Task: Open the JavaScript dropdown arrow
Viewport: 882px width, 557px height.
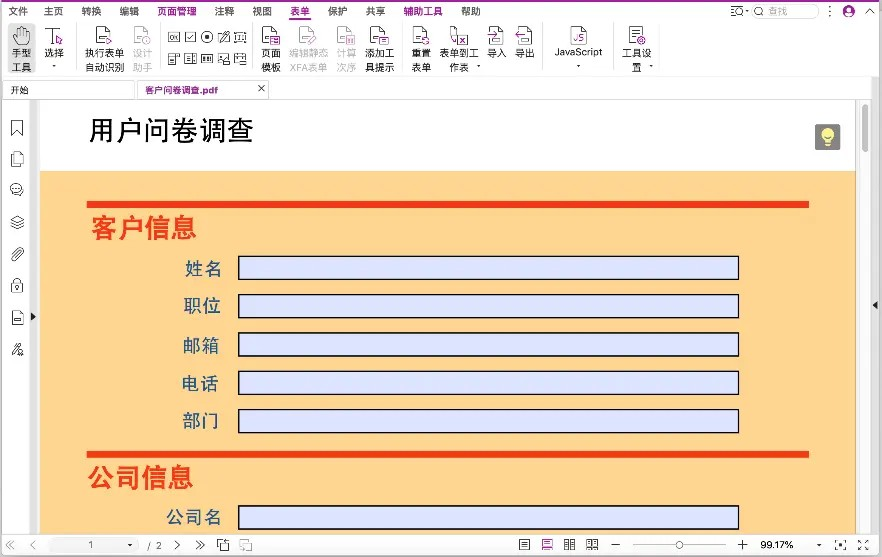Action: 578,66
